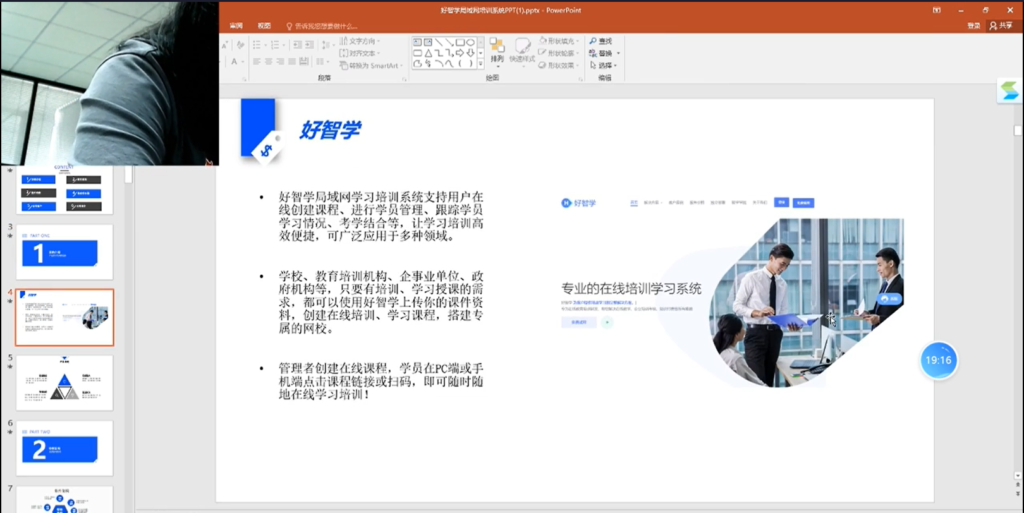
Task: Open Quick Styles (快速样式)
Action: tap(522, 51)
